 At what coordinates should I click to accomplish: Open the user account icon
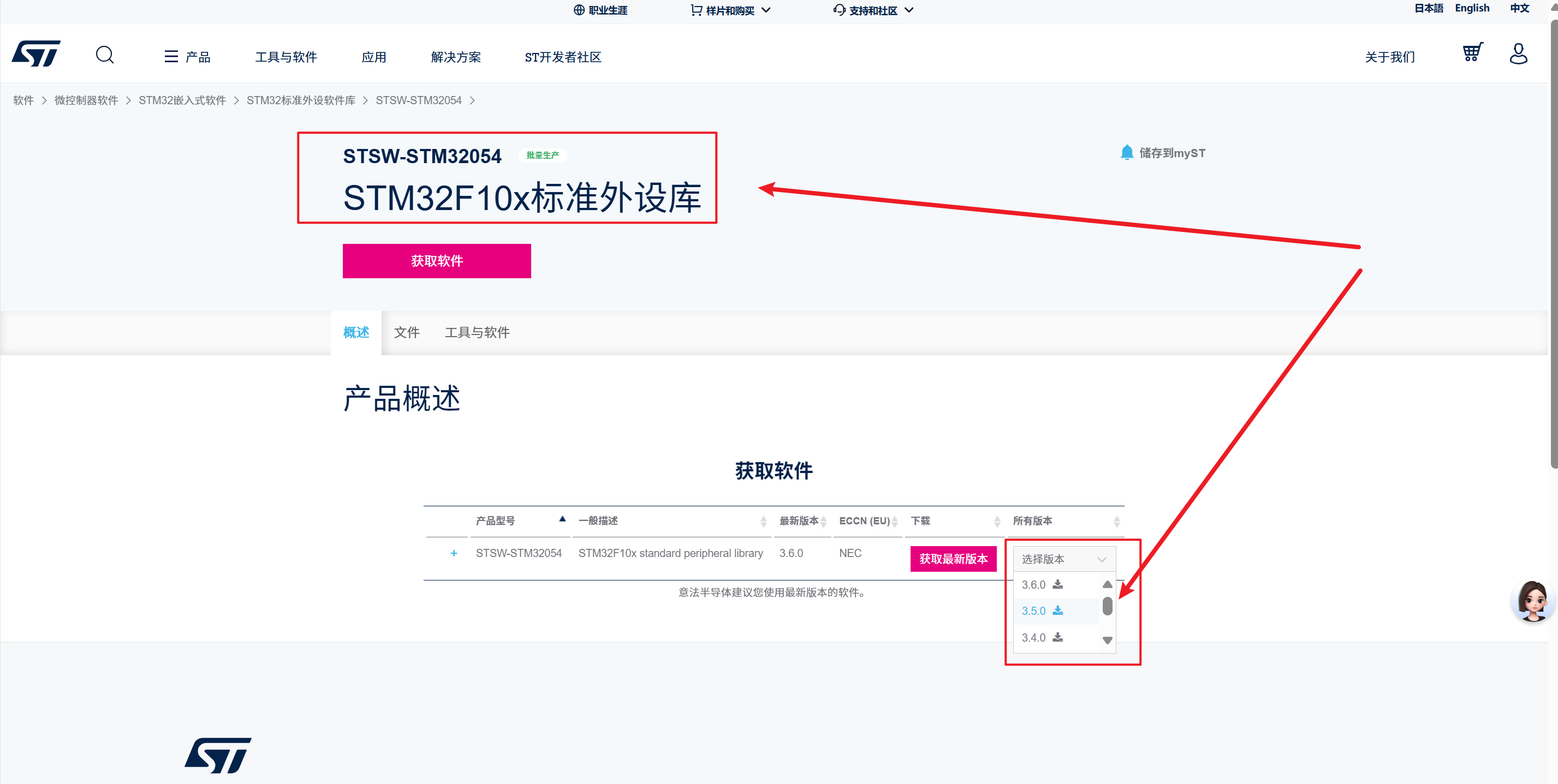[1518, 53]
